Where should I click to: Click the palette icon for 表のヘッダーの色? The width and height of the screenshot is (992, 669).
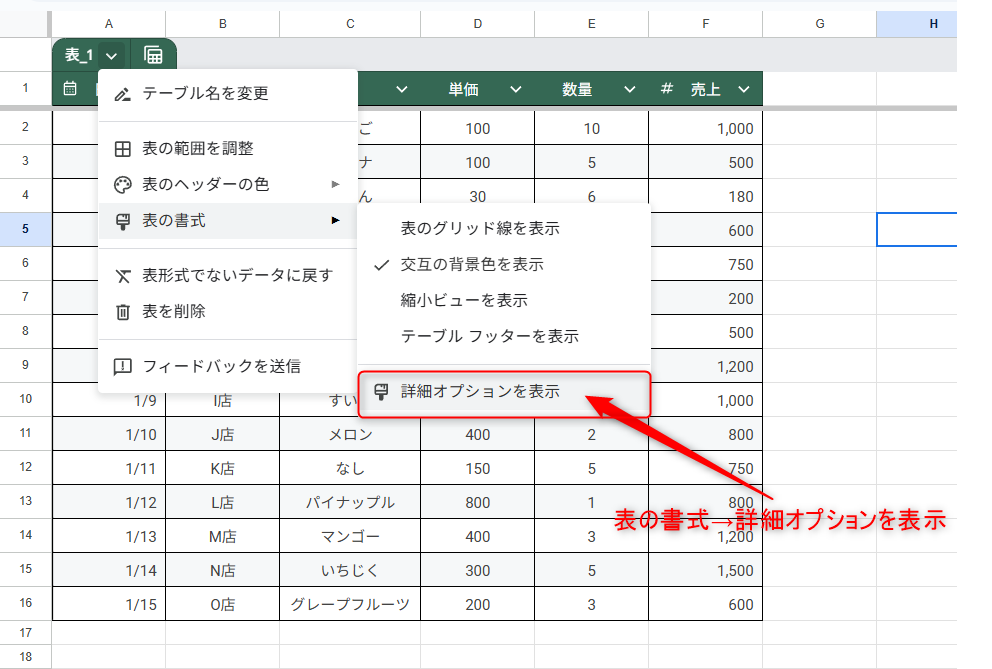(123, 185)
